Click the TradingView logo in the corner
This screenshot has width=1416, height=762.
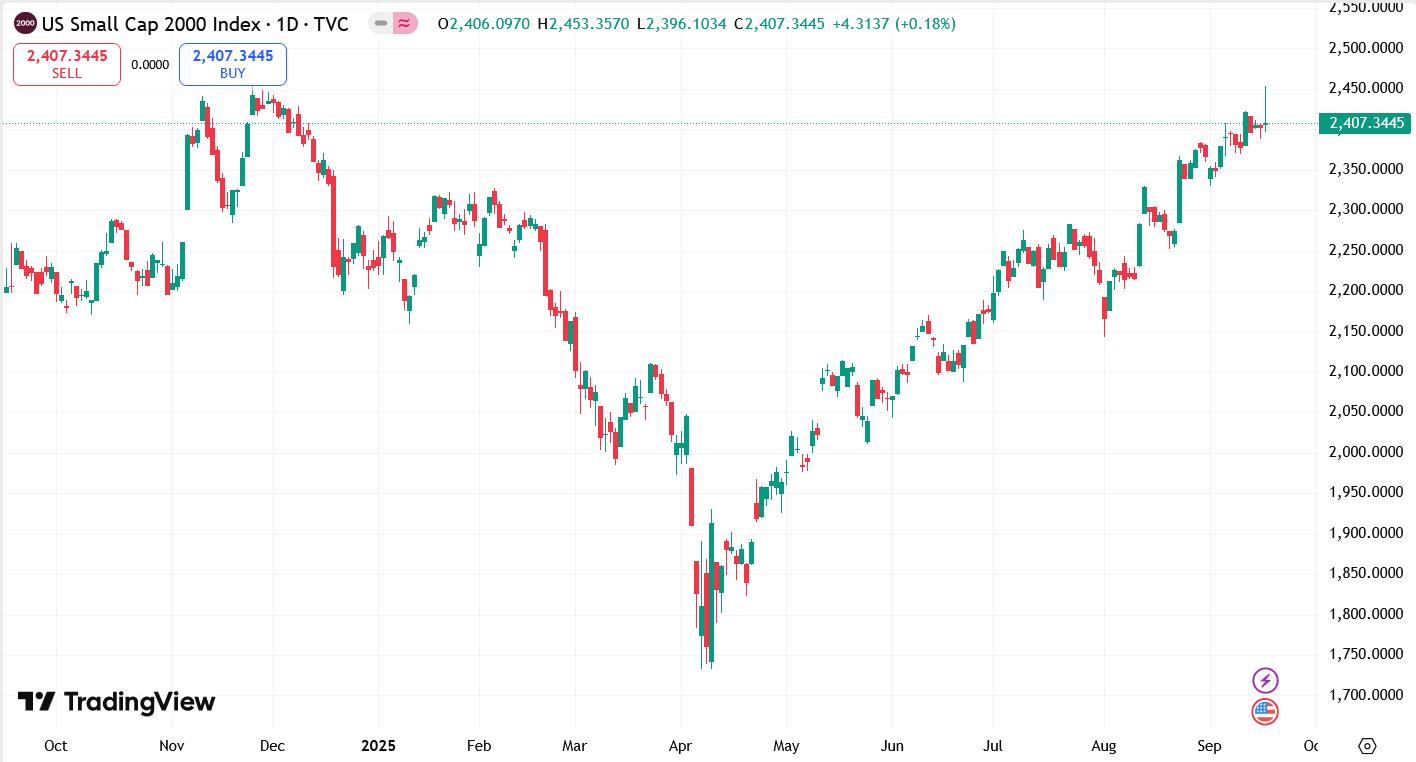click(x=115, y=703)
